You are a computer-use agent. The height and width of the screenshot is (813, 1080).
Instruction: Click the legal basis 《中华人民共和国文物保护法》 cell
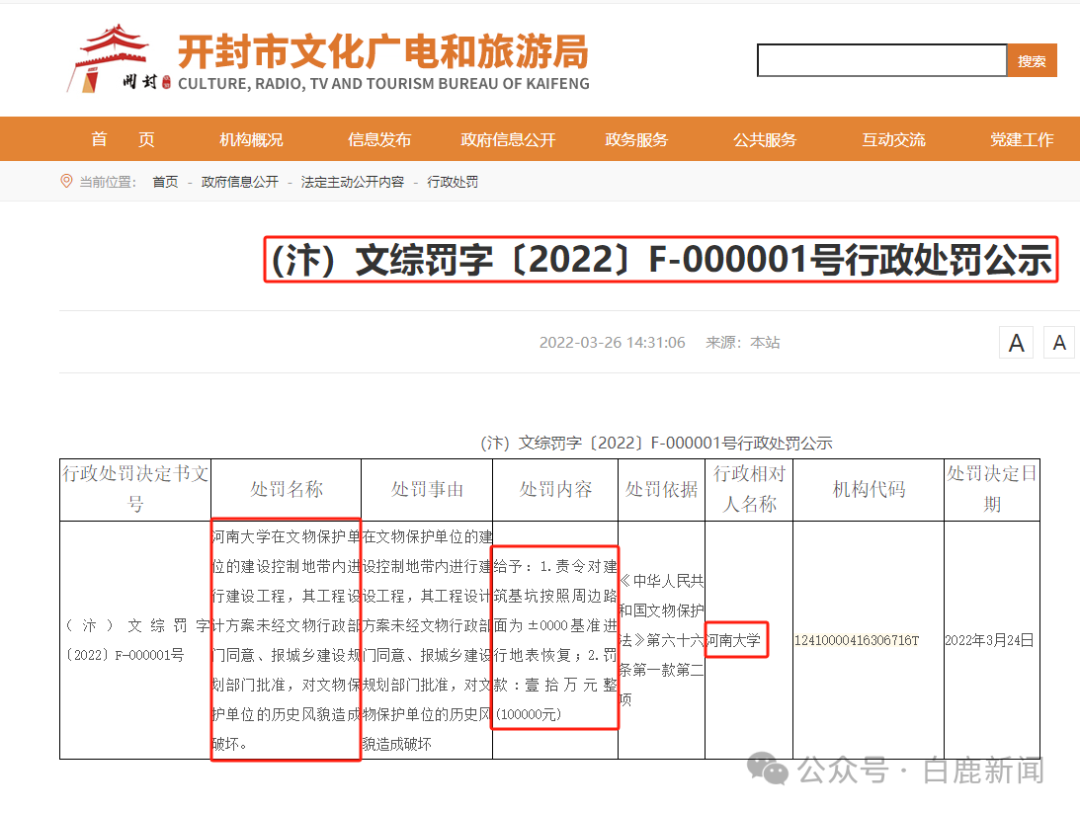click(x=661, y=640)
